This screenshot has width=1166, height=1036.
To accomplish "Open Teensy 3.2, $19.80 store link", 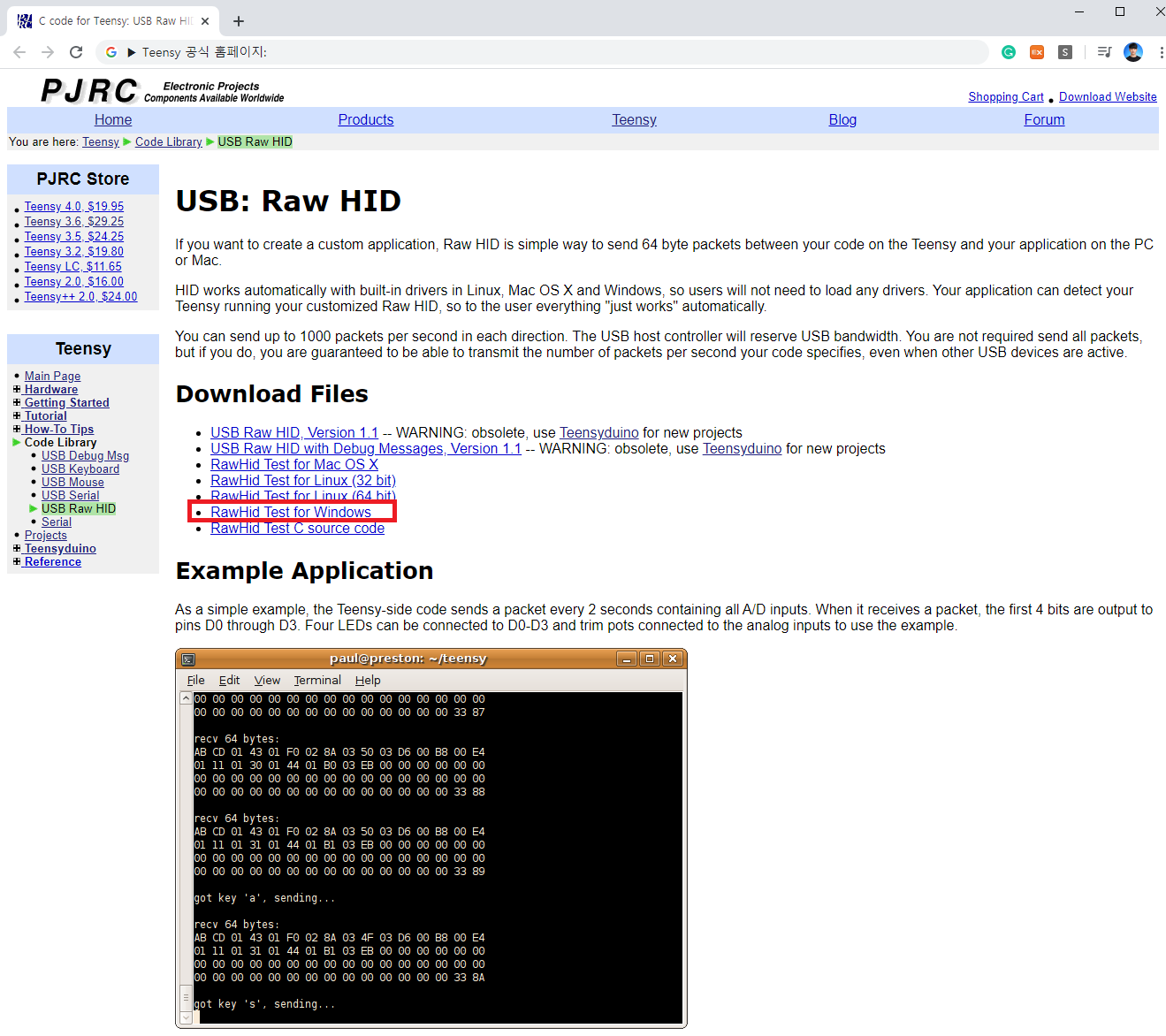I will [74, 251].
